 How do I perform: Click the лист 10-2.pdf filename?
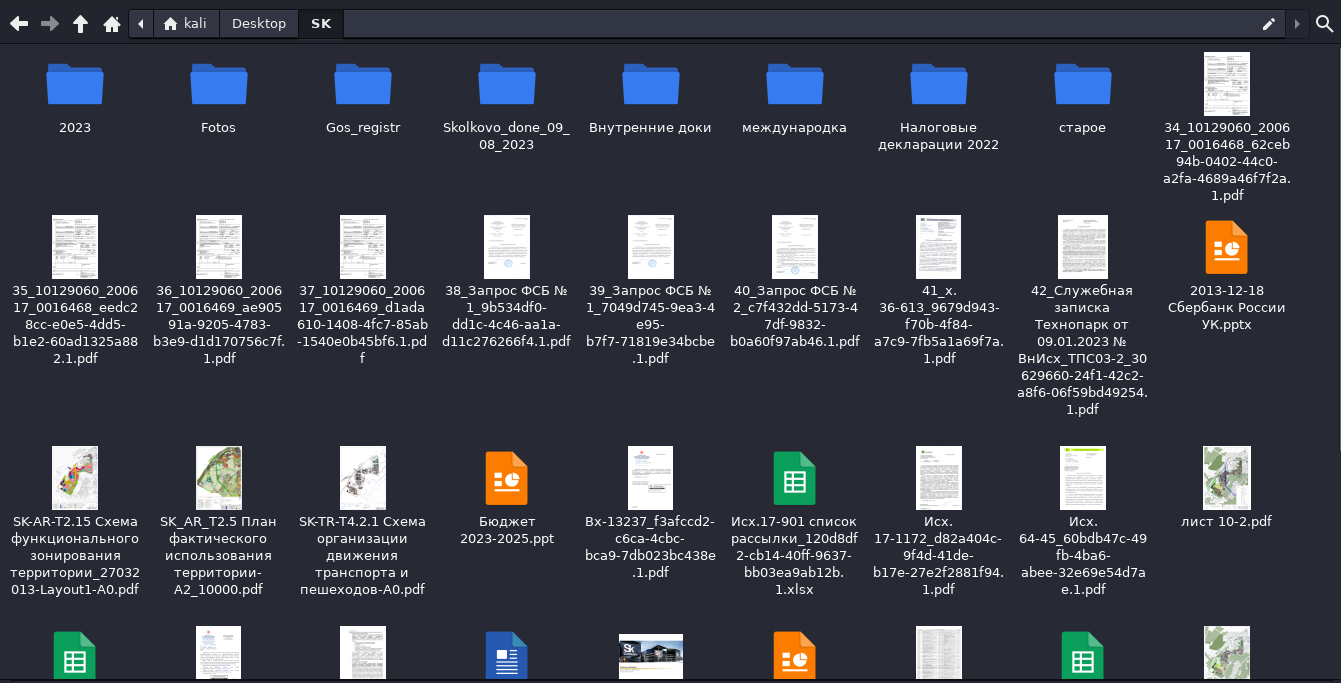pyautogui.click(x=1227, y=521)
